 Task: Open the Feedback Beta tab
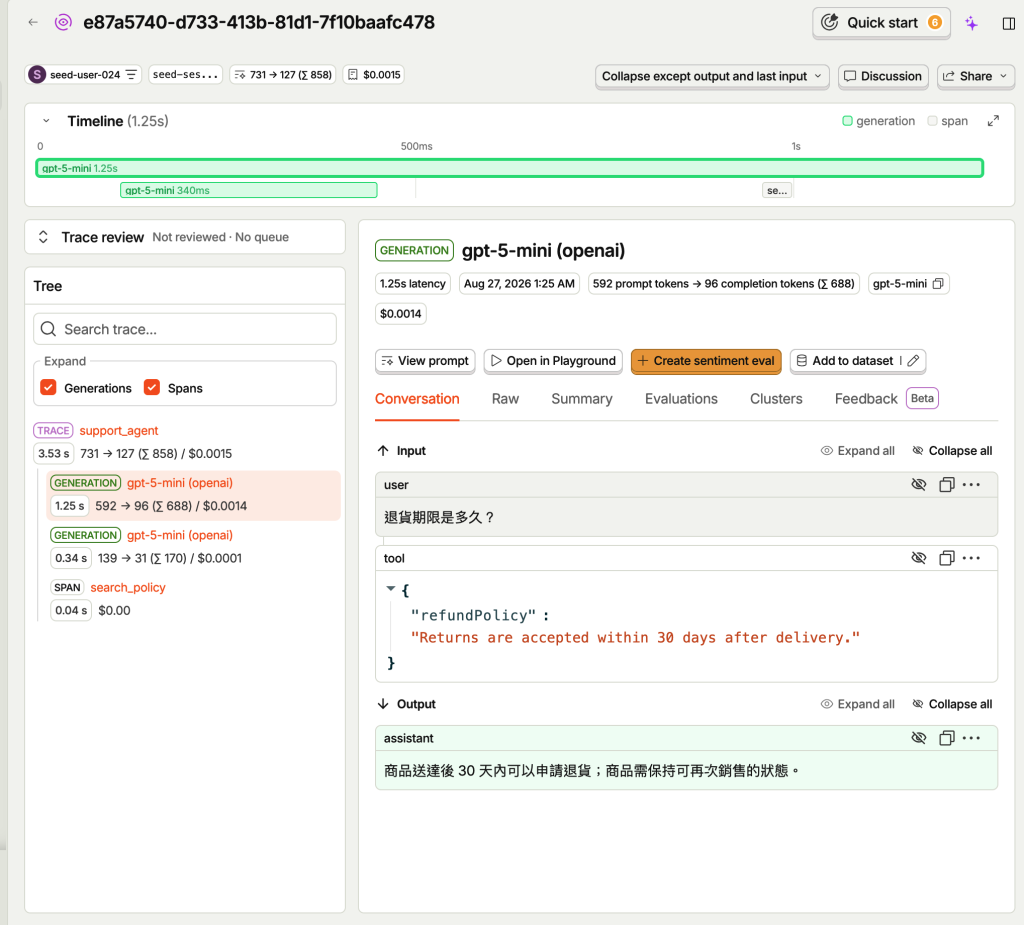click(886, 399)
